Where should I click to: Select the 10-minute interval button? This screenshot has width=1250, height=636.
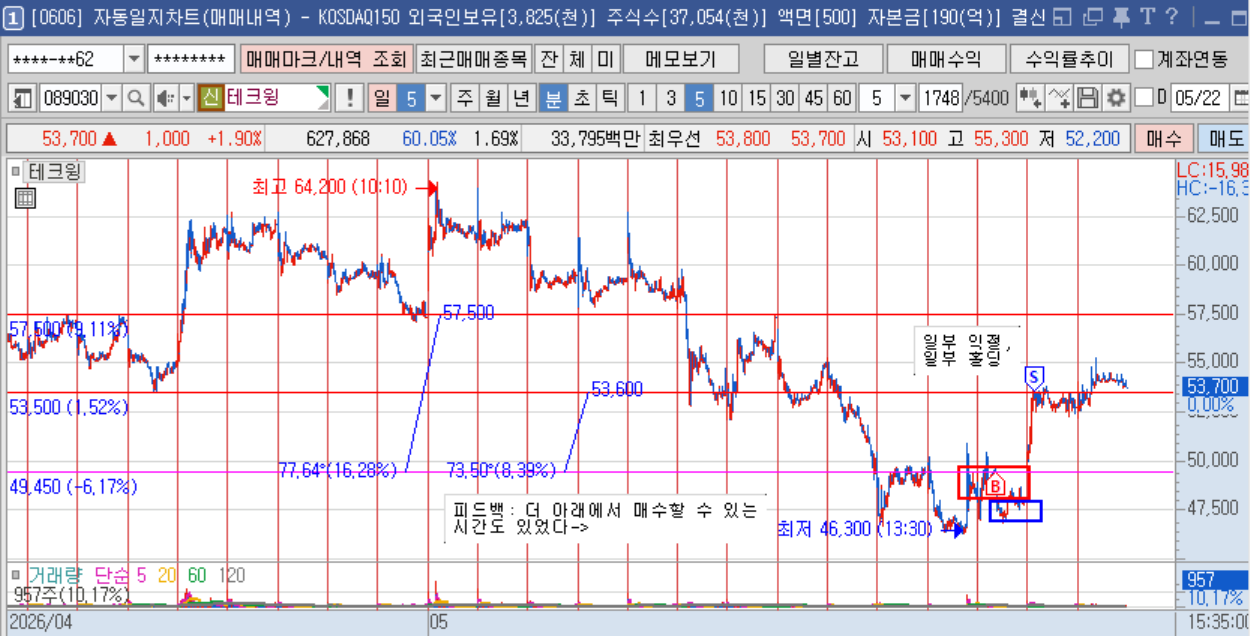728,98
